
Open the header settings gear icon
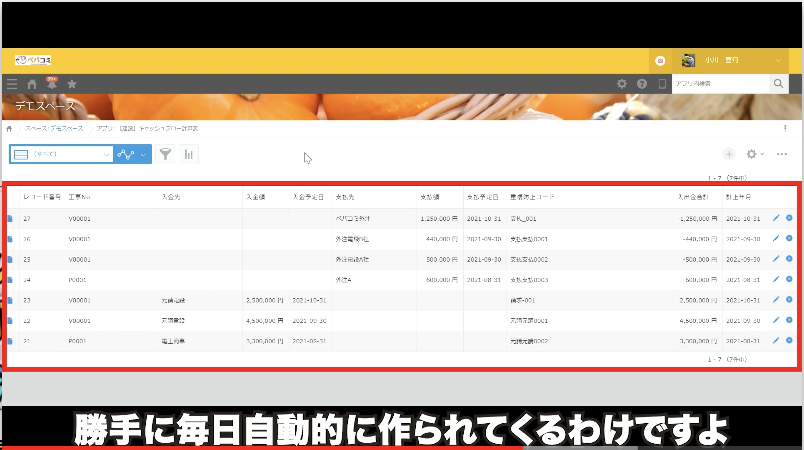(x=622, y=84)
